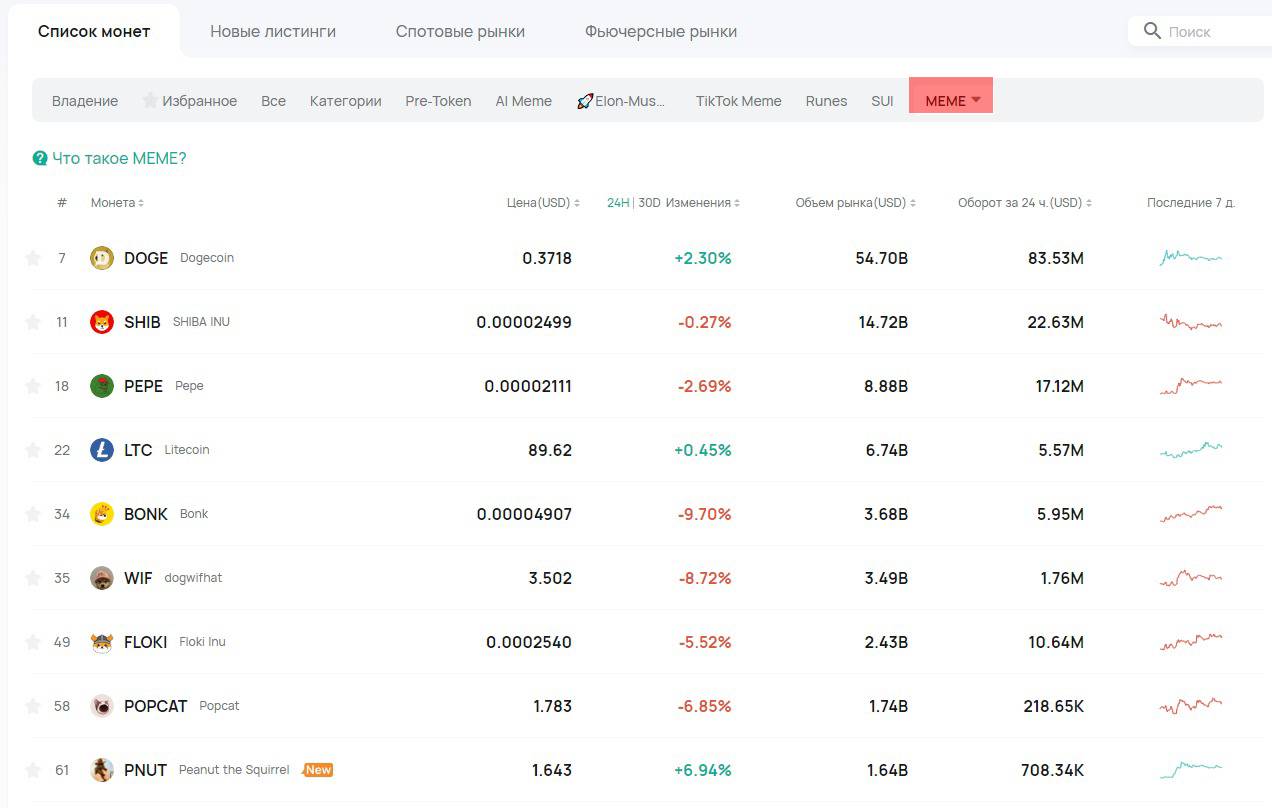The height and width of the screenshot is (808, 1272).
Task: Select the AI Meme filter
Action: (x=524, y=101)
